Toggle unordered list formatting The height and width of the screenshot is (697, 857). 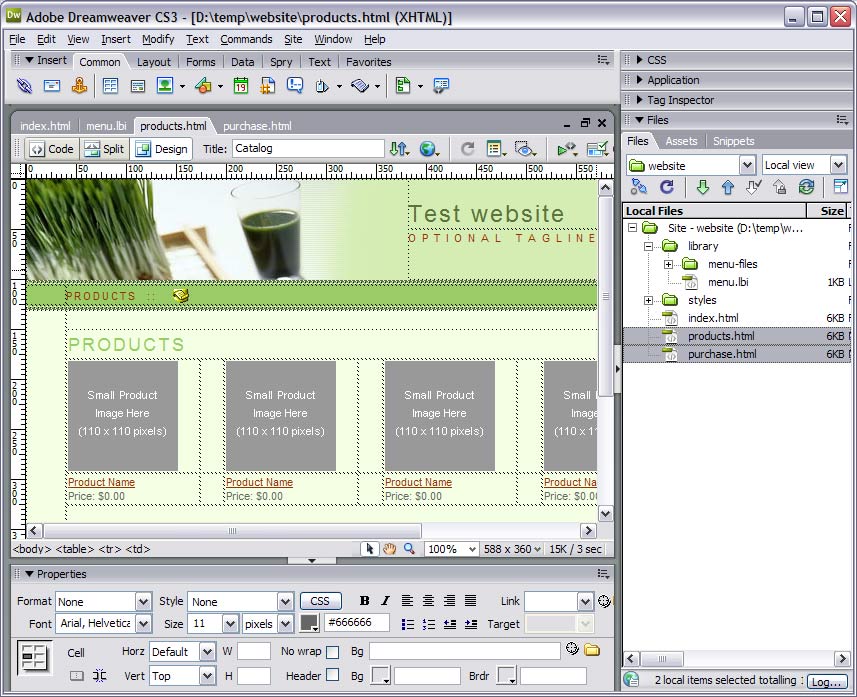pos(408,624)
